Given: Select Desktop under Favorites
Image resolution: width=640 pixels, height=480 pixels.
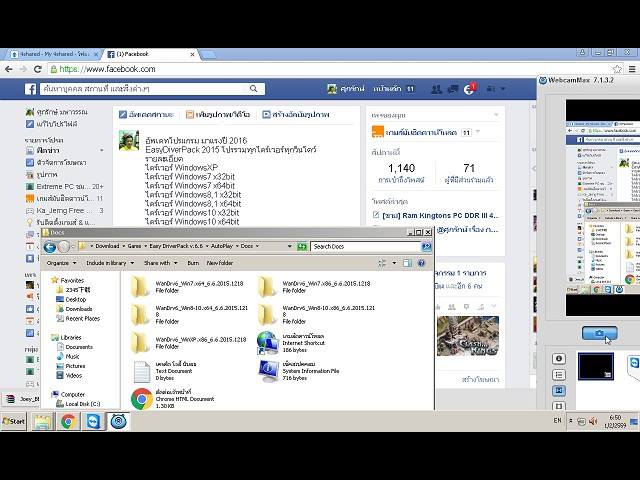Looking at the screenshot, I should [x=71, y=300].
